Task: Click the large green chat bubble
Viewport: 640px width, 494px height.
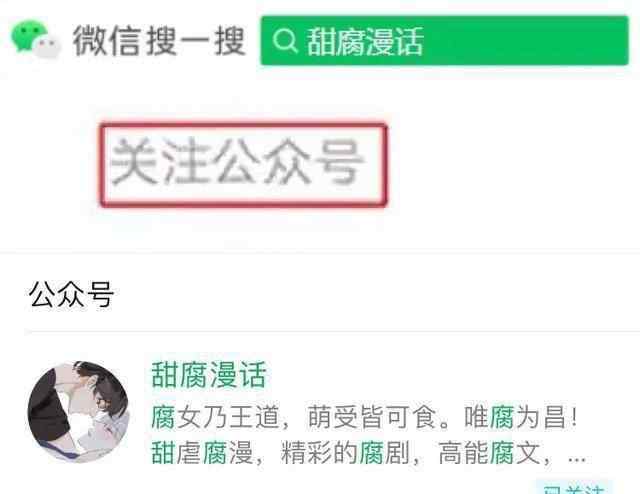Action: click(x=29, y=36)
